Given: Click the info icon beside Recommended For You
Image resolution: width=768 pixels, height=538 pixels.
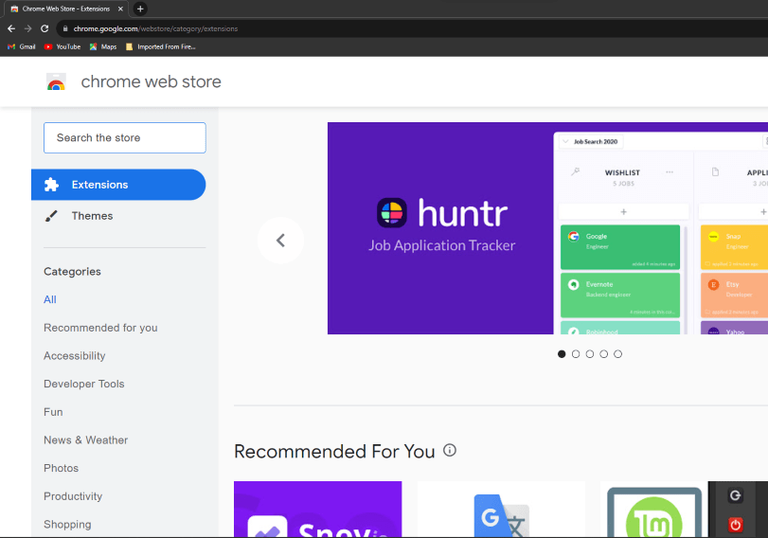Looking at the screenshot, I should tap(450, 450).
